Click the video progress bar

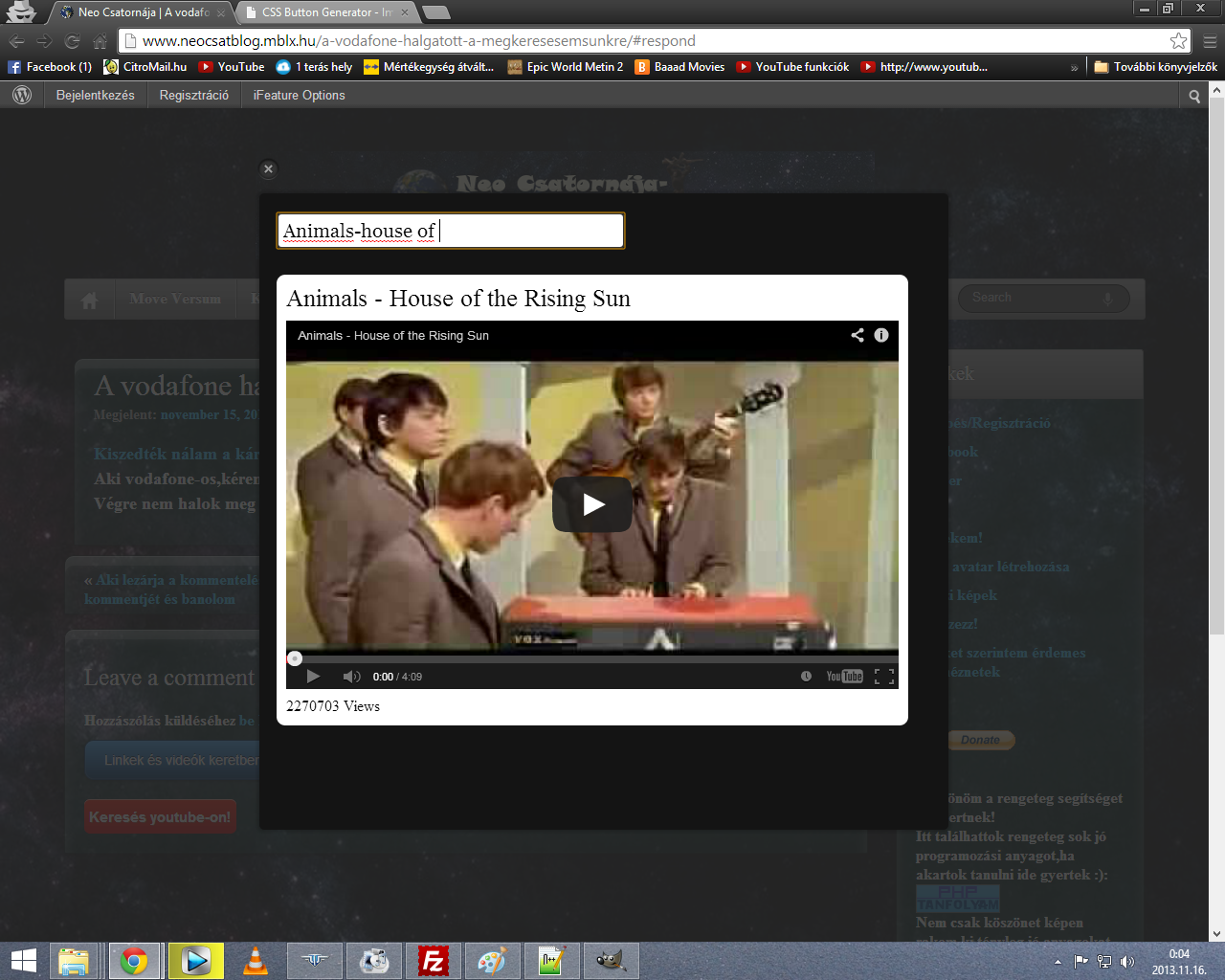click(592, 658)
